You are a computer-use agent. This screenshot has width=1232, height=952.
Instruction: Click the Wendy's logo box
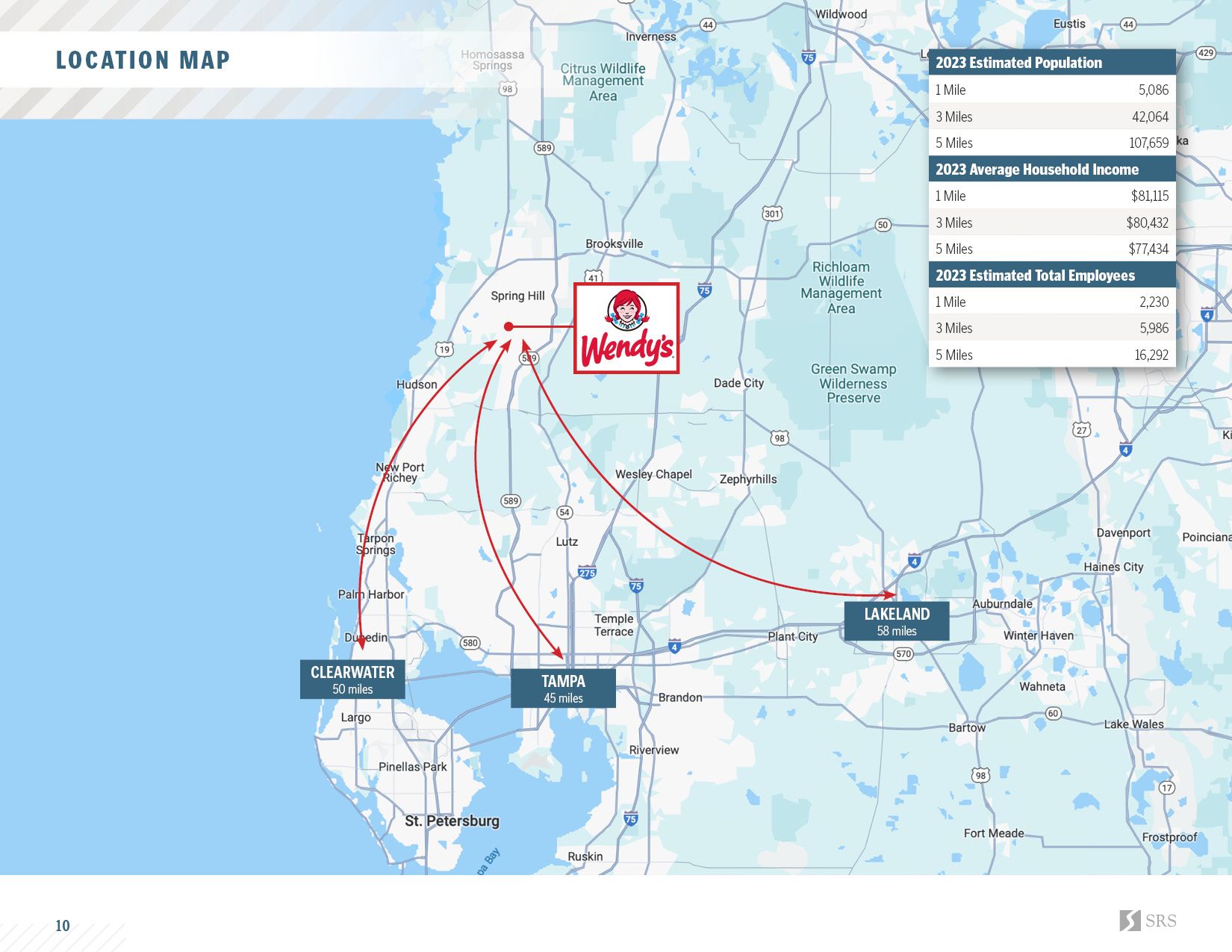(x=626, y=328)
